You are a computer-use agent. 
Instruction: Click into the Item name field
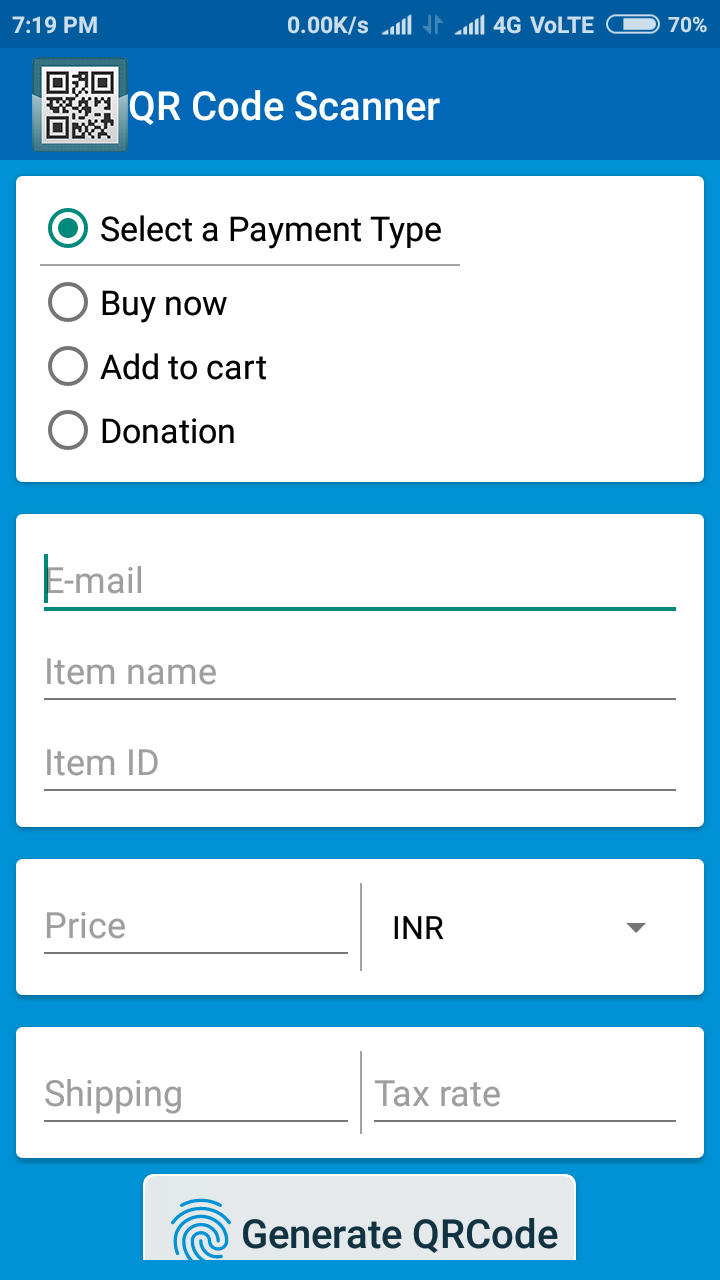click(360, 671)
